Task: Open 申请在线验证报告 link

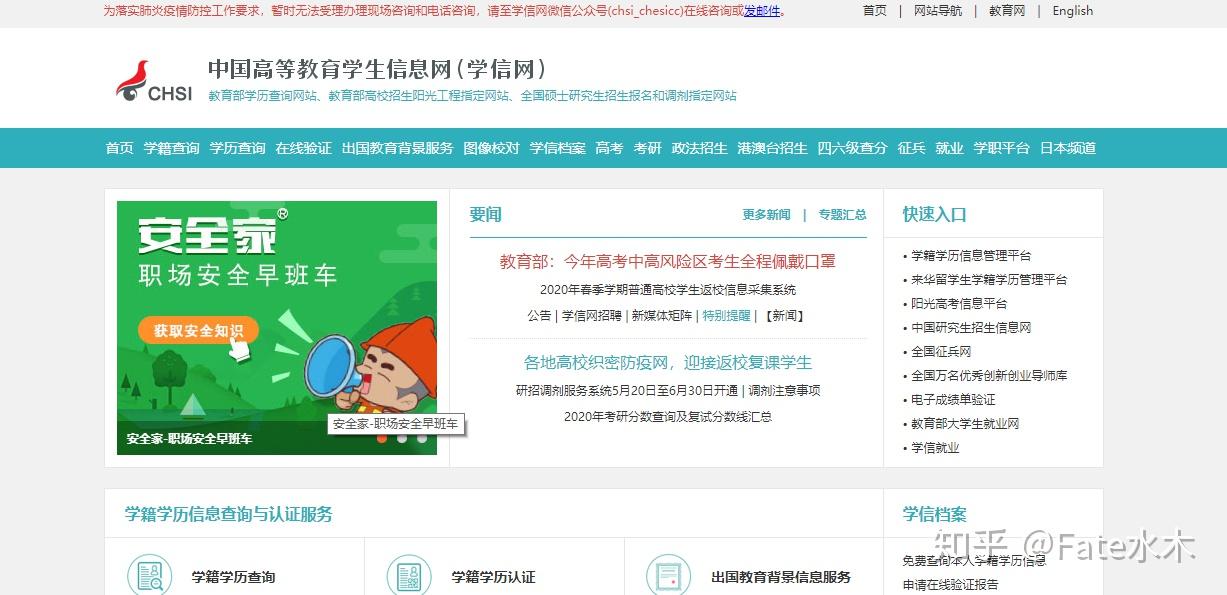Action: click(x=950, y=585)
